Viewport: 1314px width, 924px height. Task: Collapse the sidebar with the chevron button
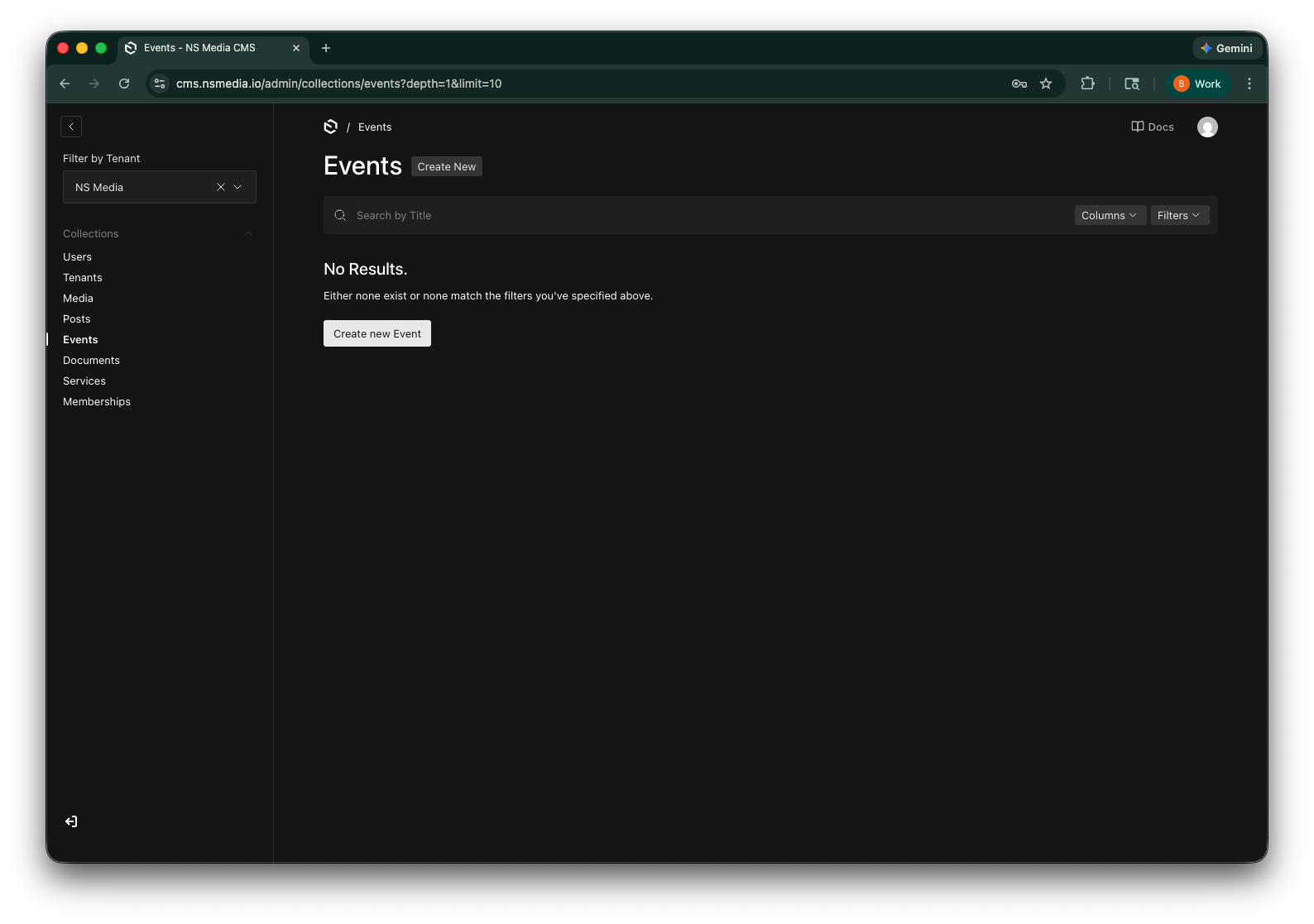(71, 127)
